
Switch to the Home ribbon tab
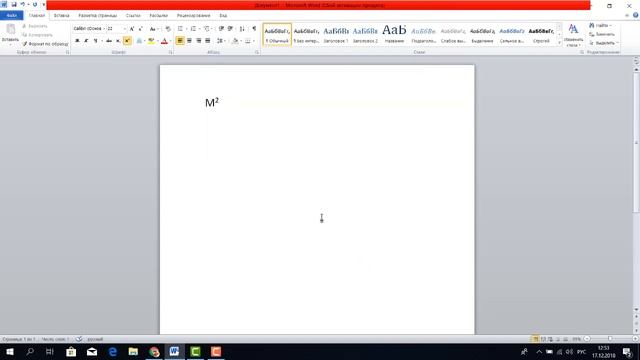click(x=37, y=16)
